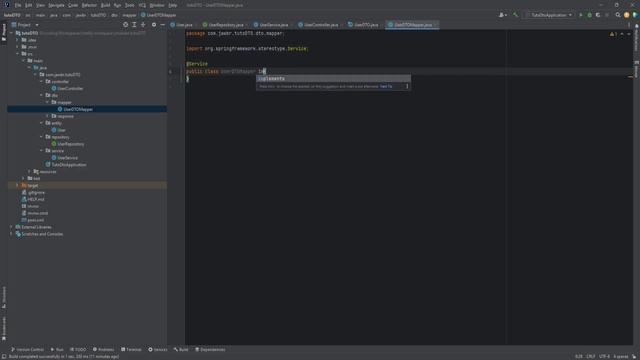This screenshot has height=360, width=640.
Task: Start debugging with the bug icon
Action: point(589,15)
